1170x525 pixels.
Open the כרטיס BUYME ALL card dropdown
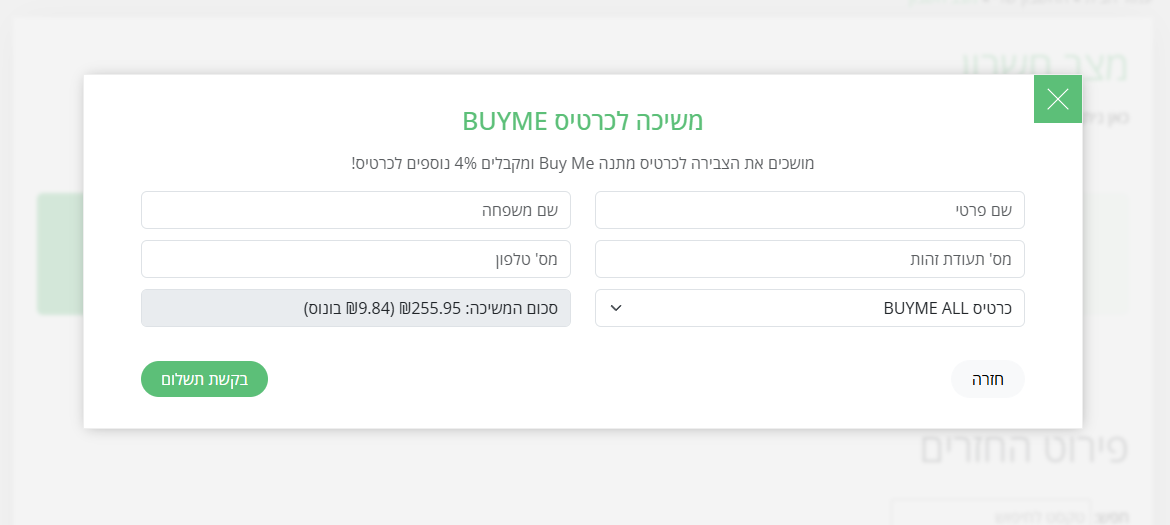pos(809,308)
